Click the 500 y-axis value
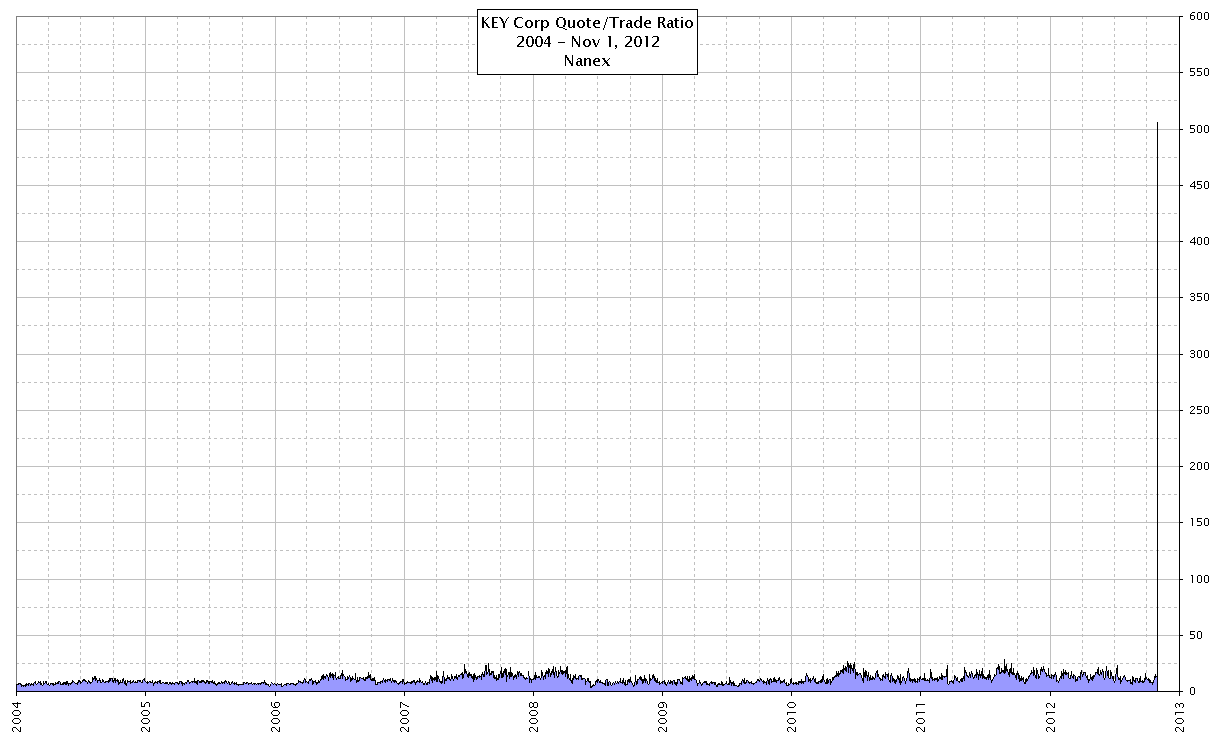This screenshot has width=1218, height=737. click(1199, 129)
